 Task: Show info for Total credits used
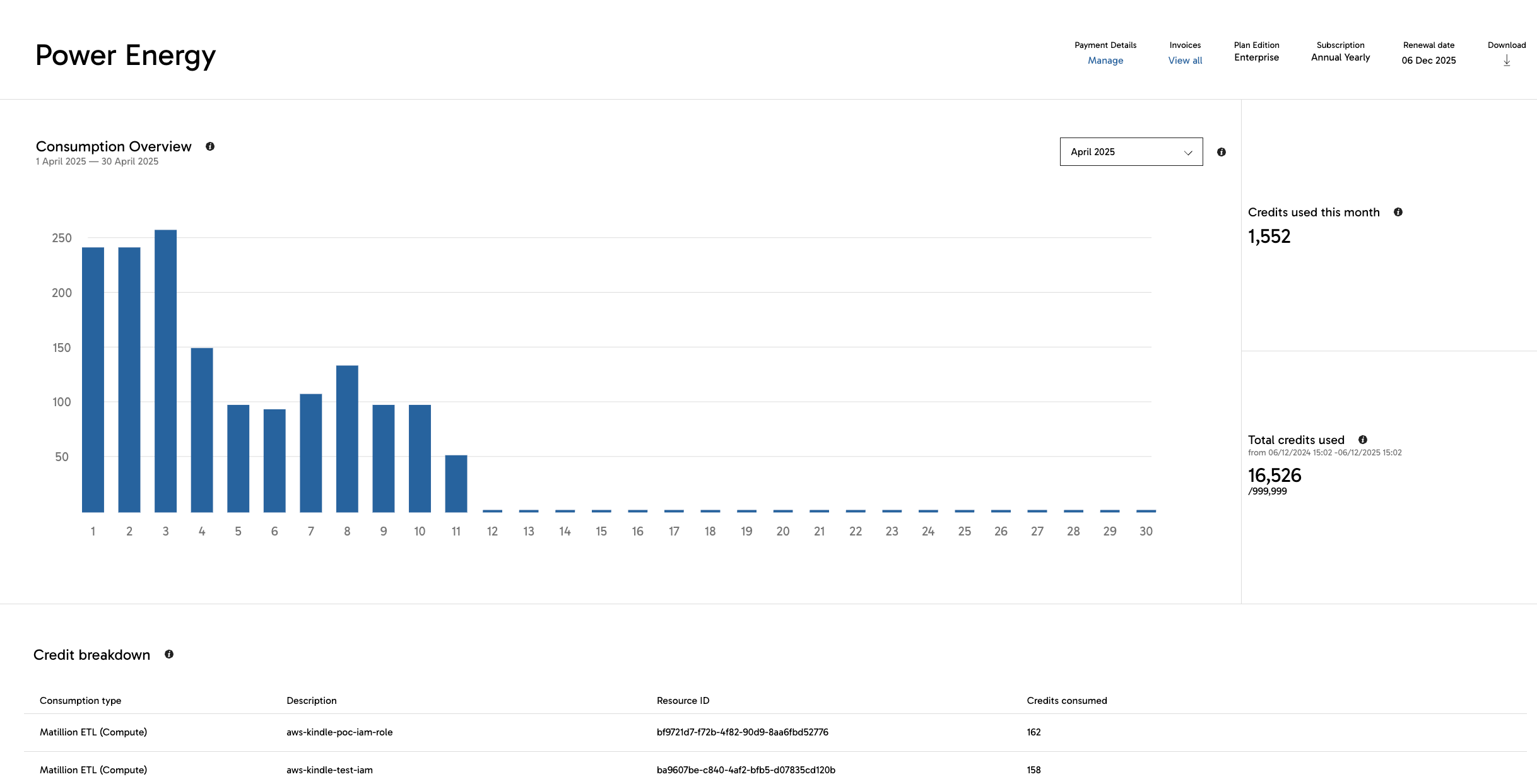point(1363,440)
